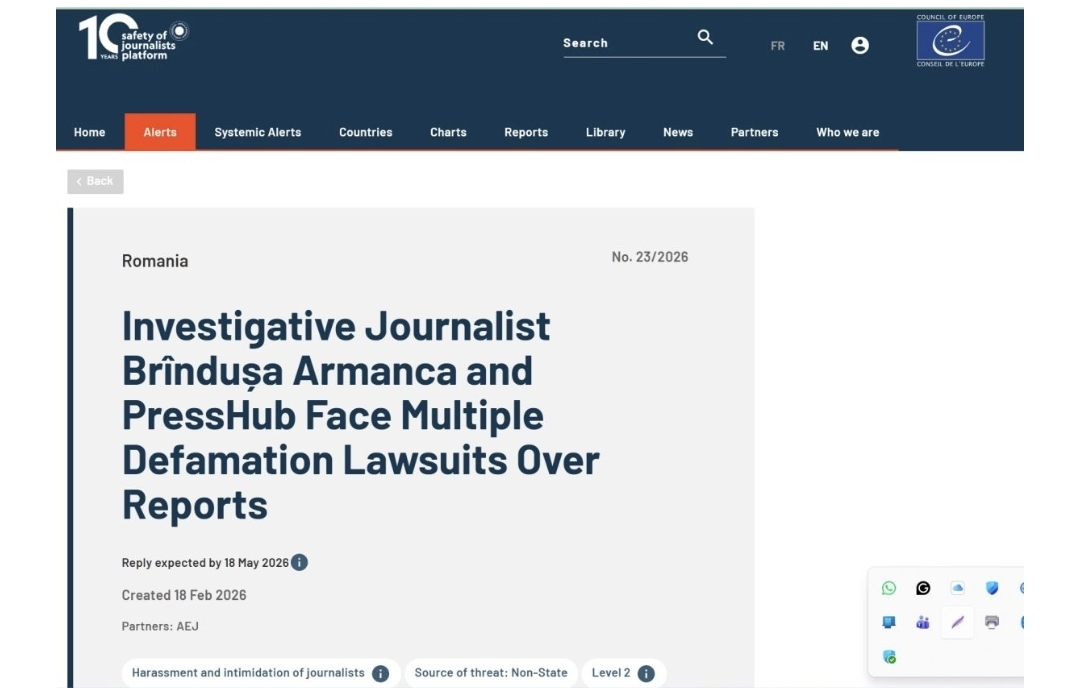Click the search magnifier icon
1080x688 pixels.
[x=705, y=38]
